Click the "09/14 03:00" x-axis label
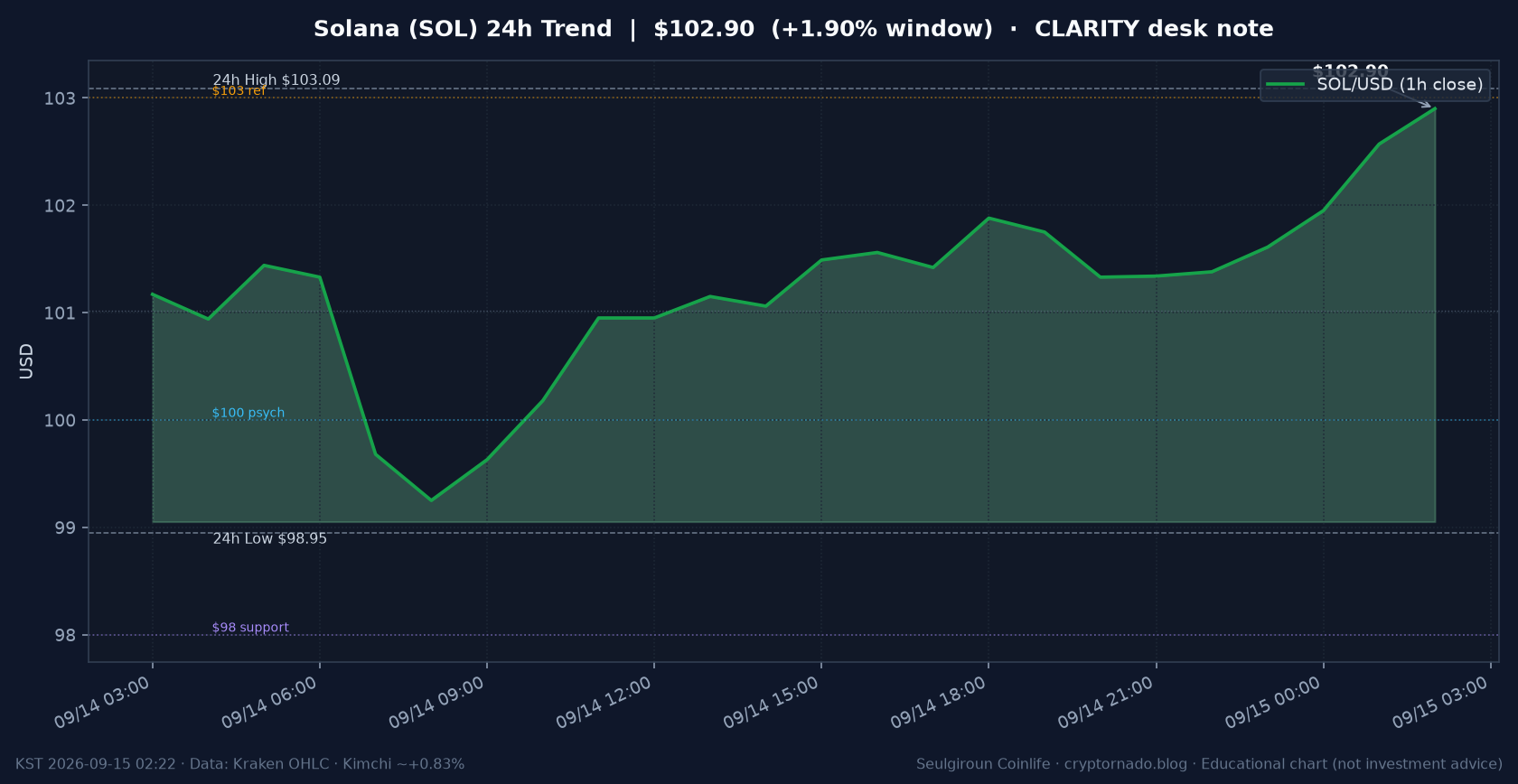Viewport: 1518px width, 784px height. pos(102,703)
